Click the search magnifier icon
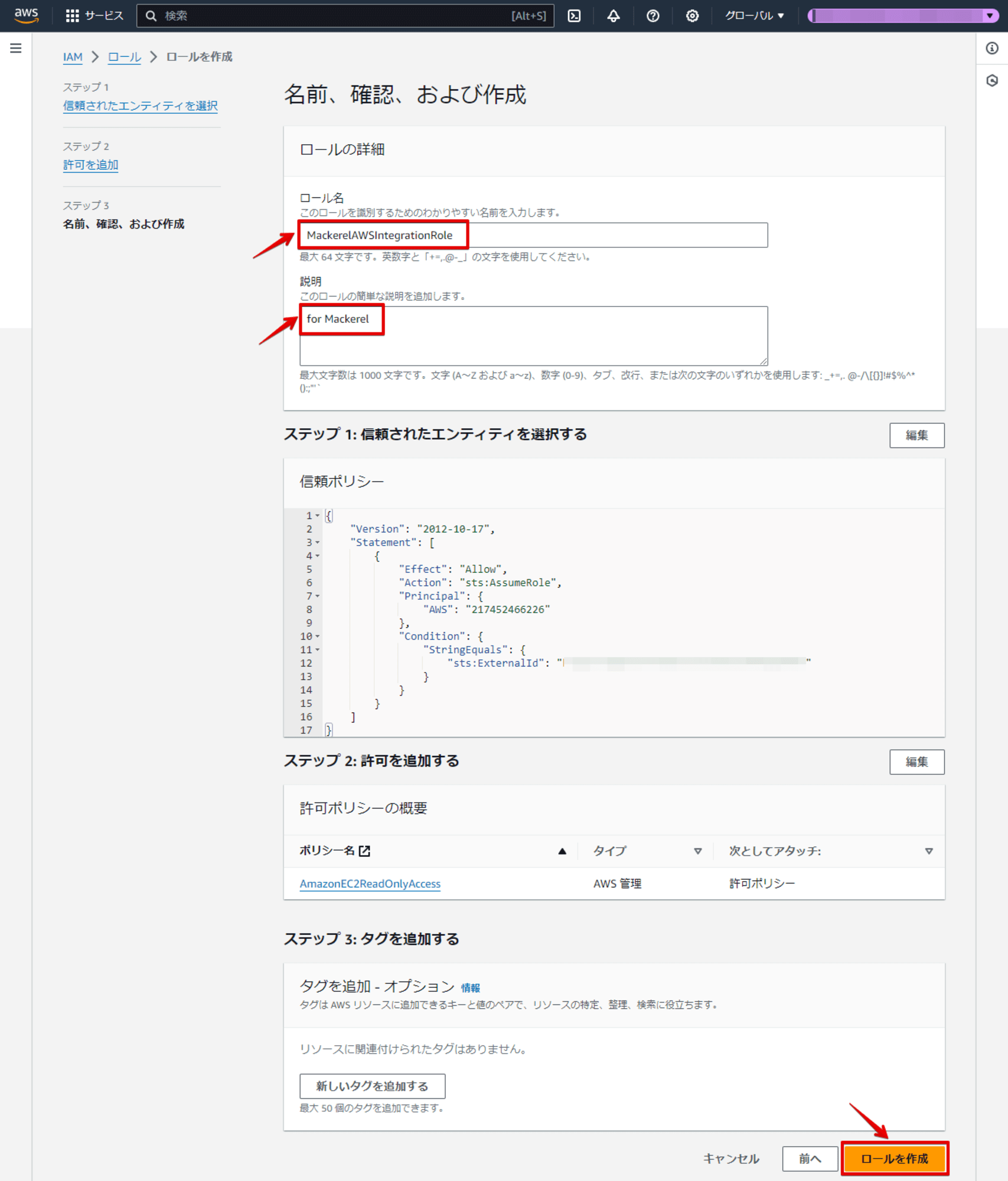 point(151,16)
